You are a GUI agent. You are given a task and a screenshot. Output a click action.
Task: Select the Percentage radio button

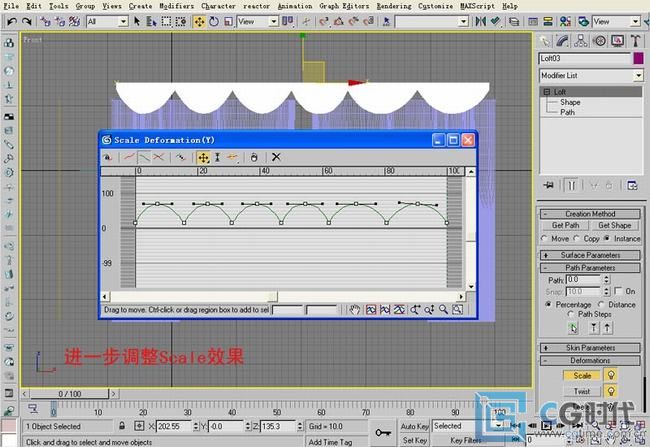pyautogui.click(x=548, y=304)
